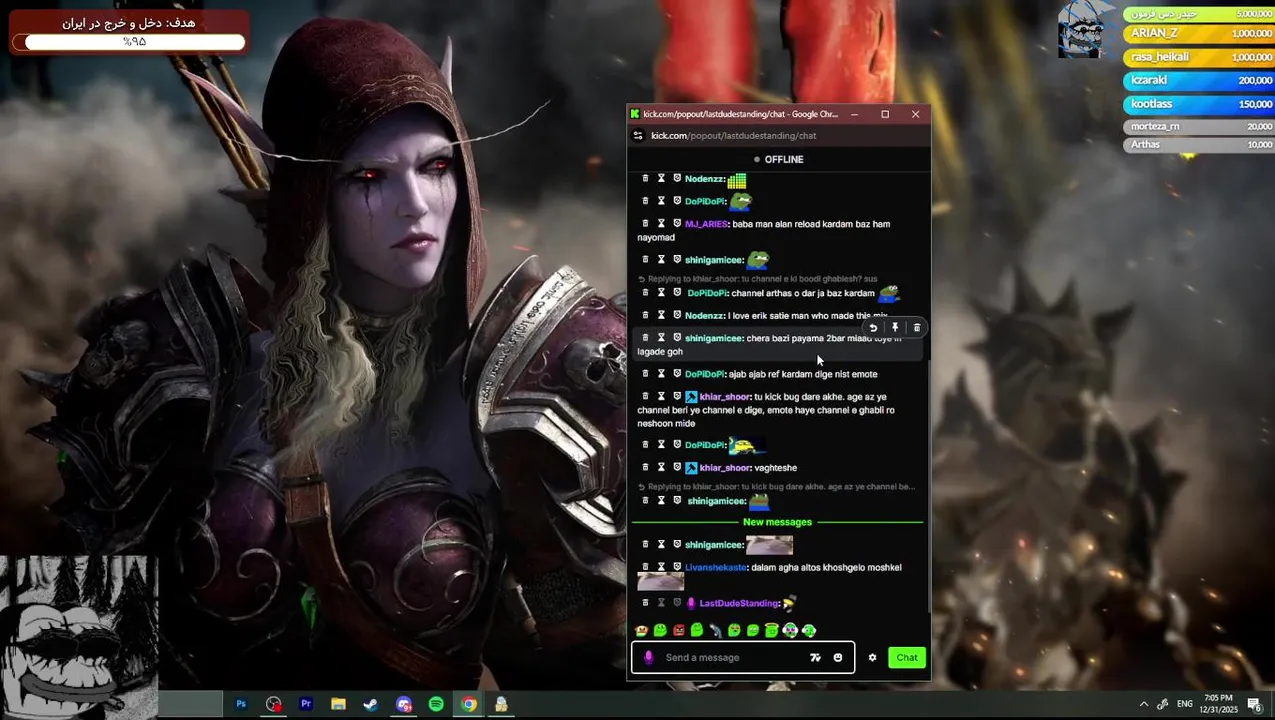Viewport: 1275px width, 720px height.
Task: Click the rasa_heikali donor entry
Action: pos(1199,57)
